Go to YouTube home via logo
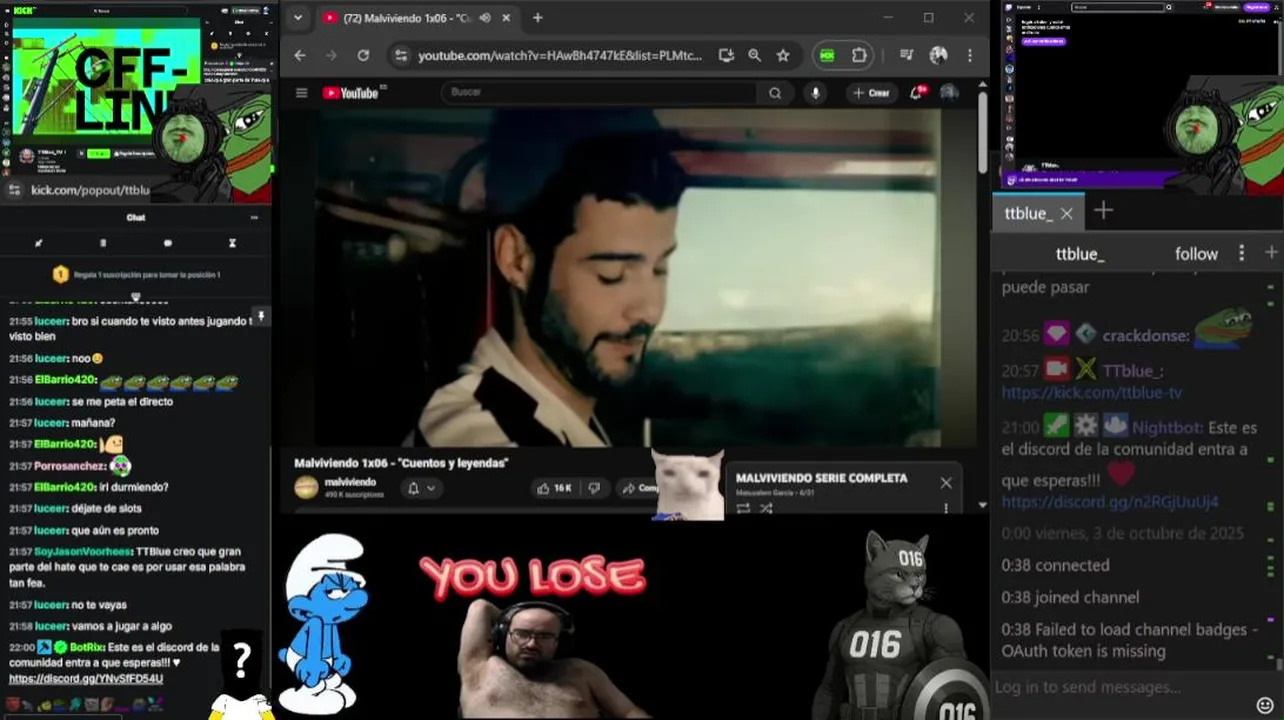Screen dimensions: 1284x720 [x=350, y=93]
